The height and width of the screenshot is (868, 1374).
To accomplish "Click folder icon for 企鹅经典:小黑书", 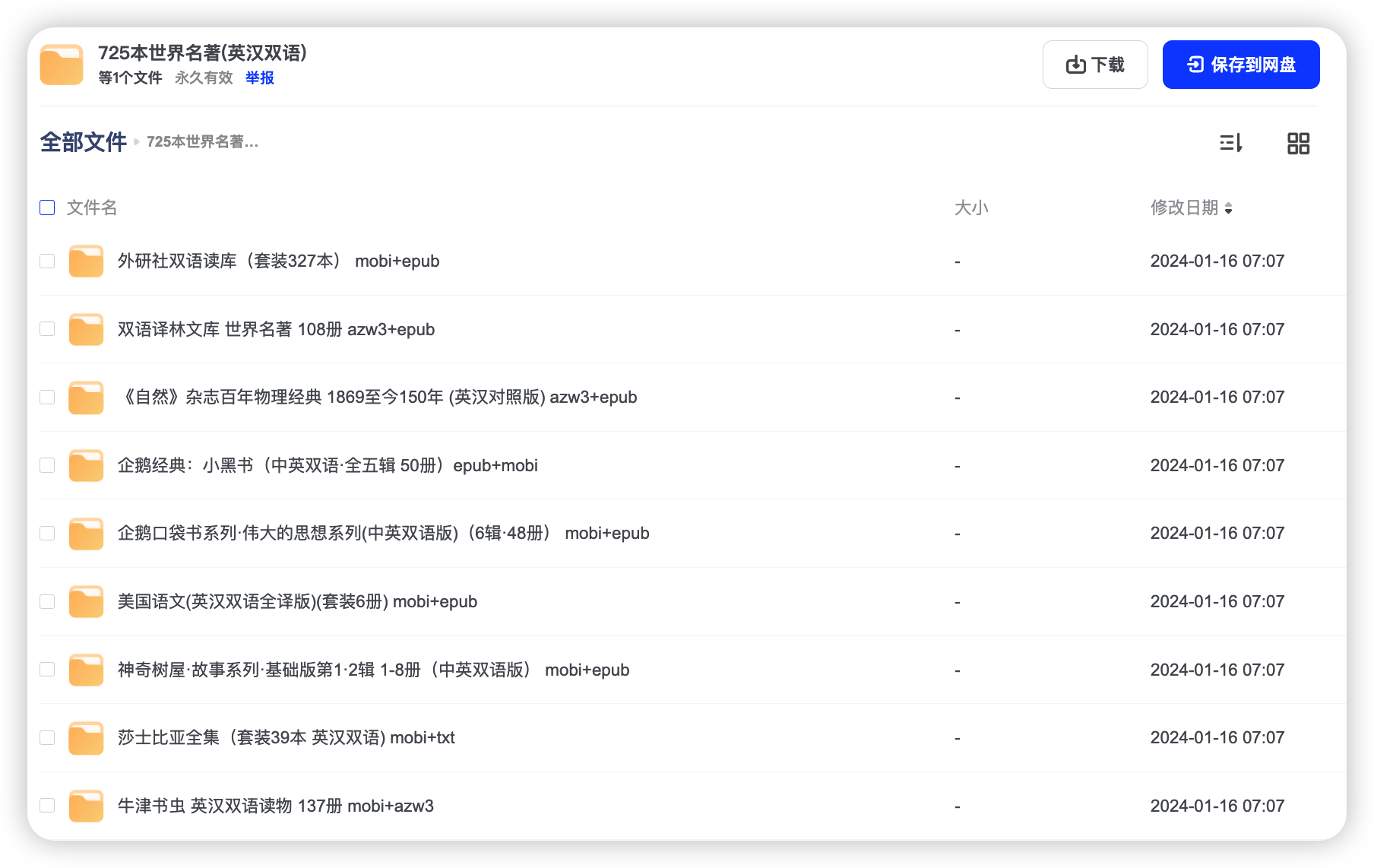I will point(86,465).
